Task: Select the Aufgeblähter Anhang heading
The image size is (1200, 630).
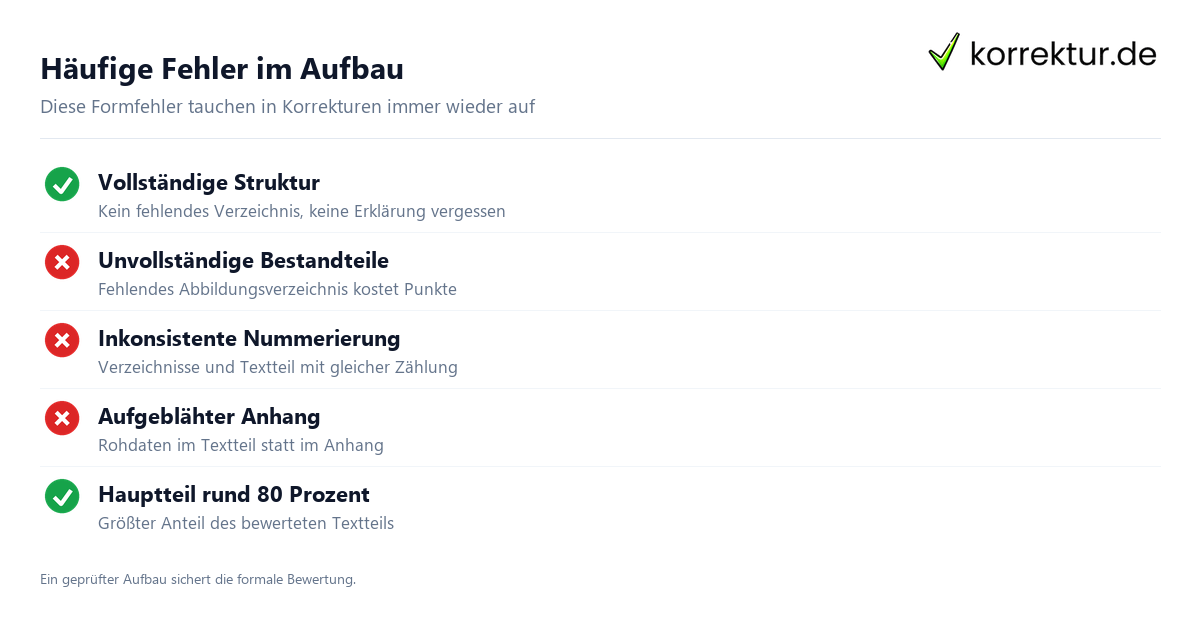Action: click(209, 417)
